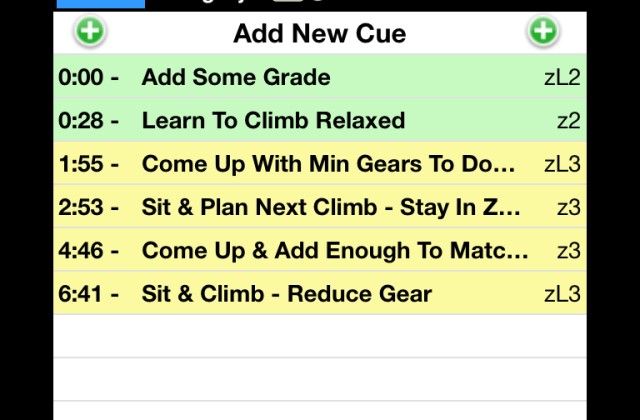The width and height of the screenshot is (640, 420).
Task: Click the z3 label on the 2:53 cue
Action: point(569,208)
